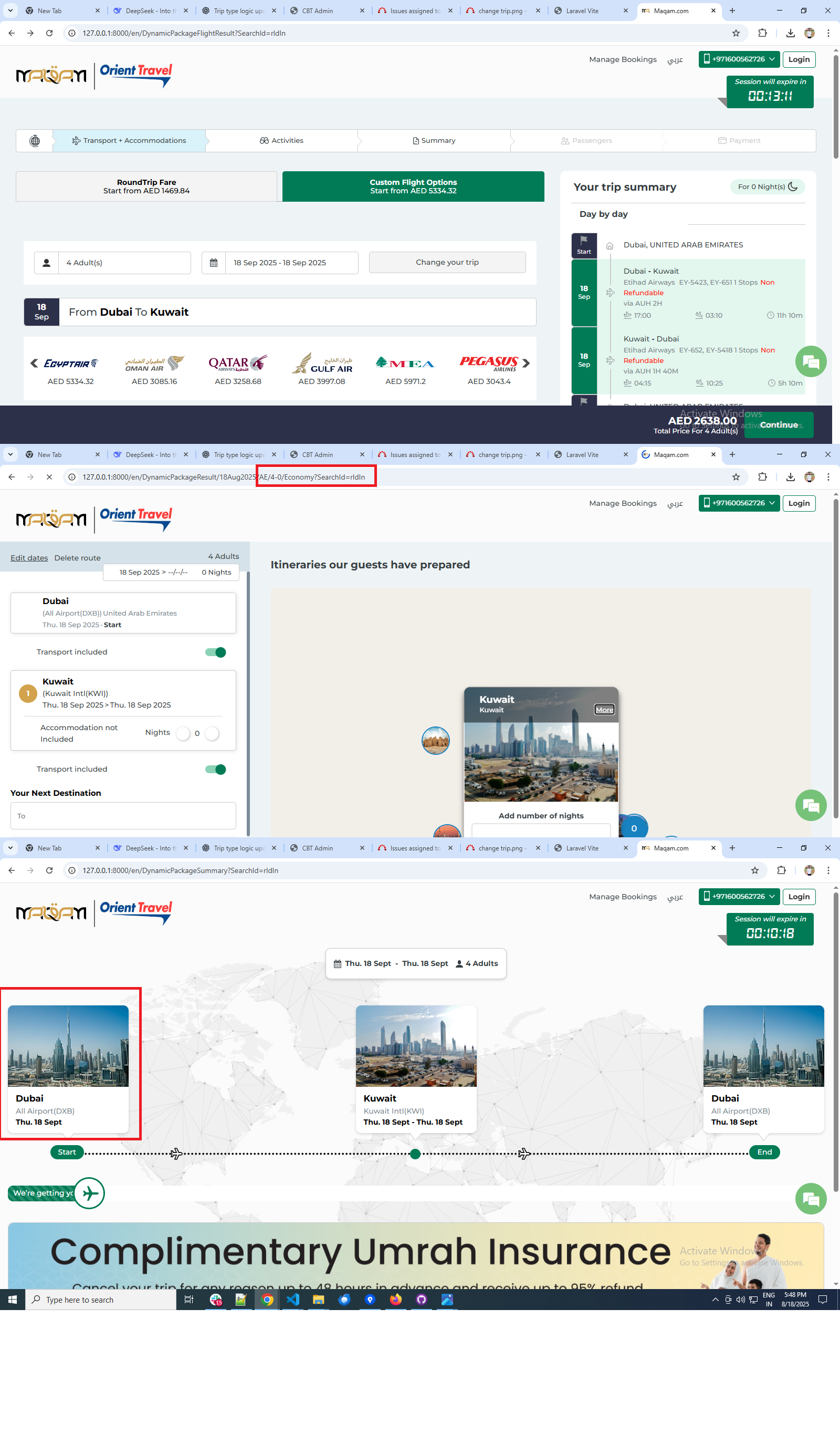Viewport: 840px width, 1454px height.
Task: Open the Windows Start menu
Action: point(12,1300)
